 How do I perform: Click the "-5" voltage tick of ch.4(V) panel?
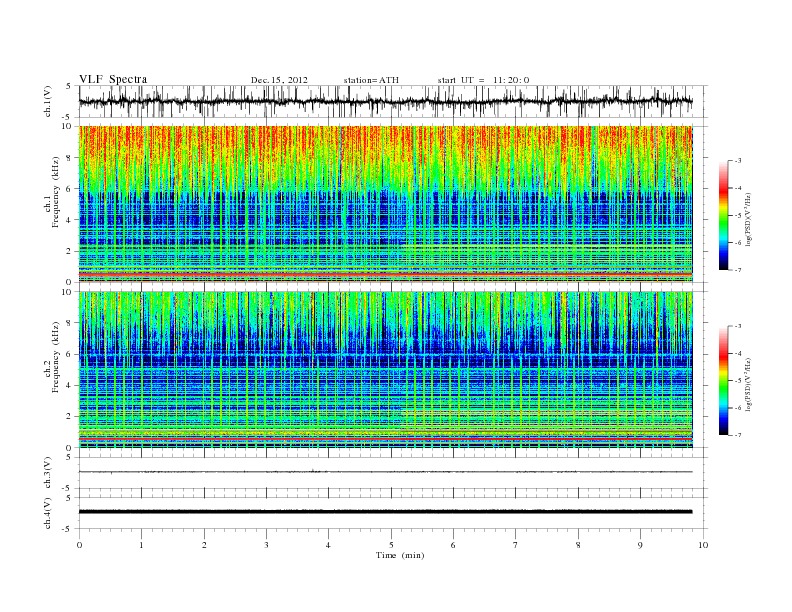tap(68, 529)
